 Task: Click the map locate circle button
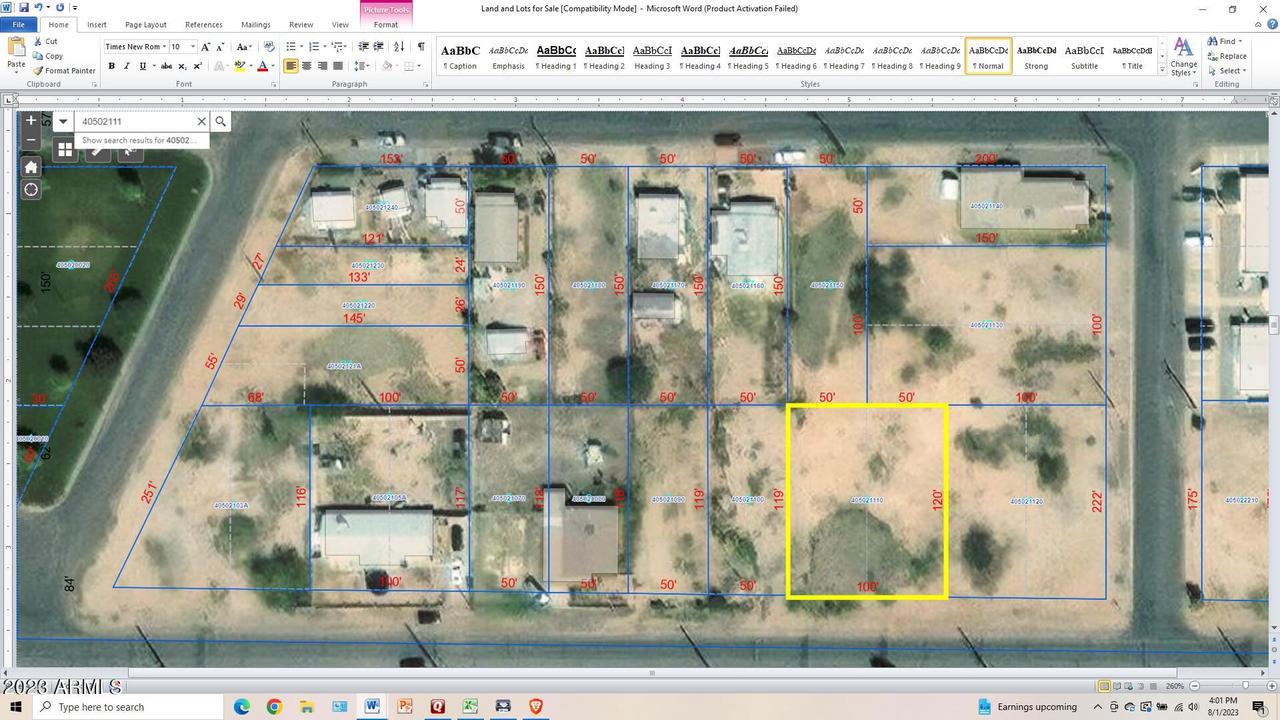click(31, 190)
